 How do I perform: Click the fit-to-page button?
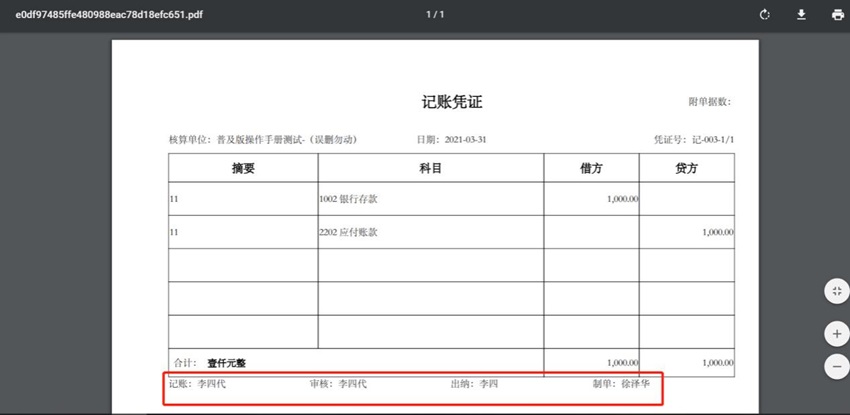pyautogui.click(x=837, y=291)
